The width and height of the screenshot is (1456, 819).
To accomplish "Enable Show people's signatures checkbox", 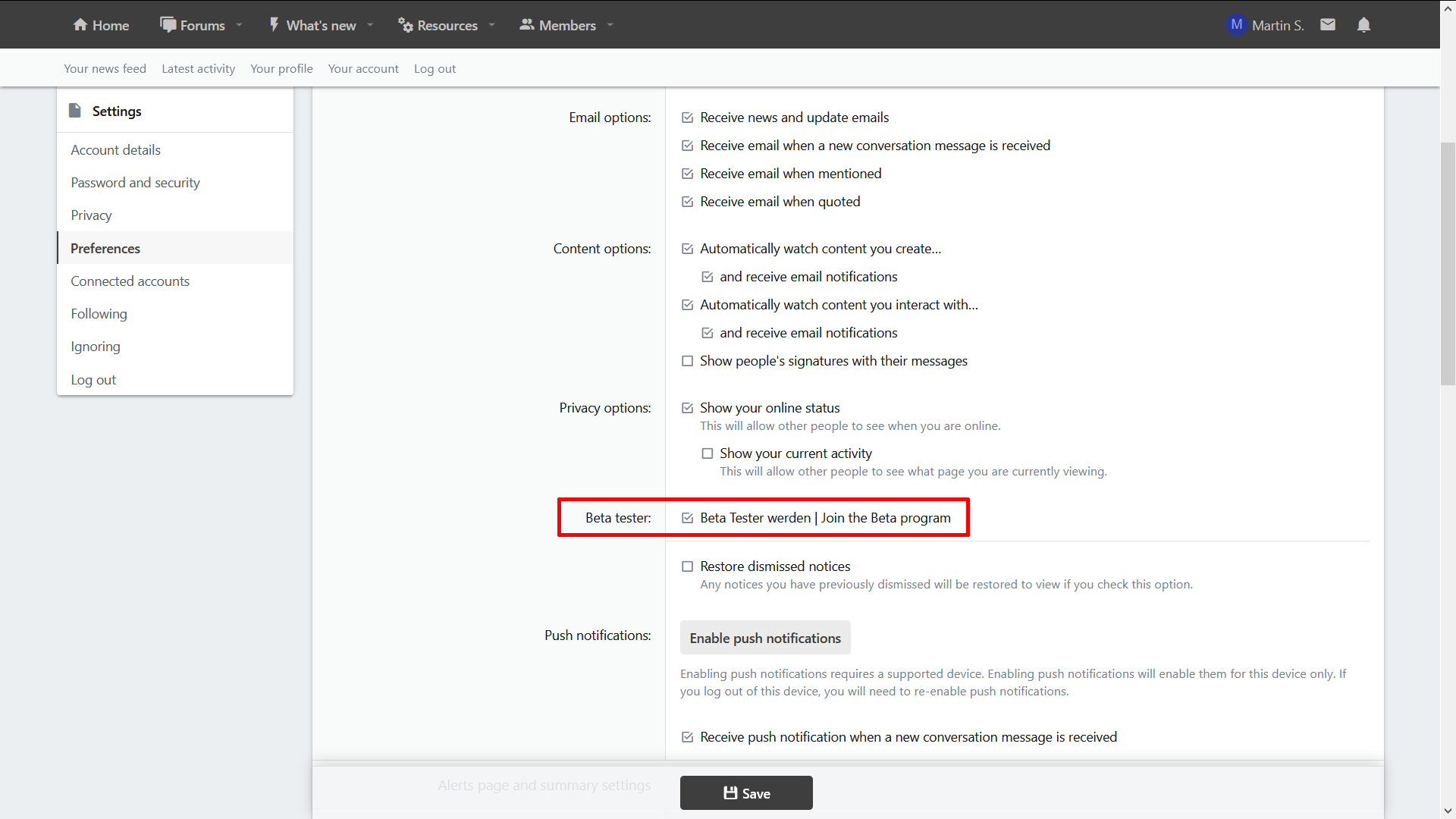I will click(687, 361).
